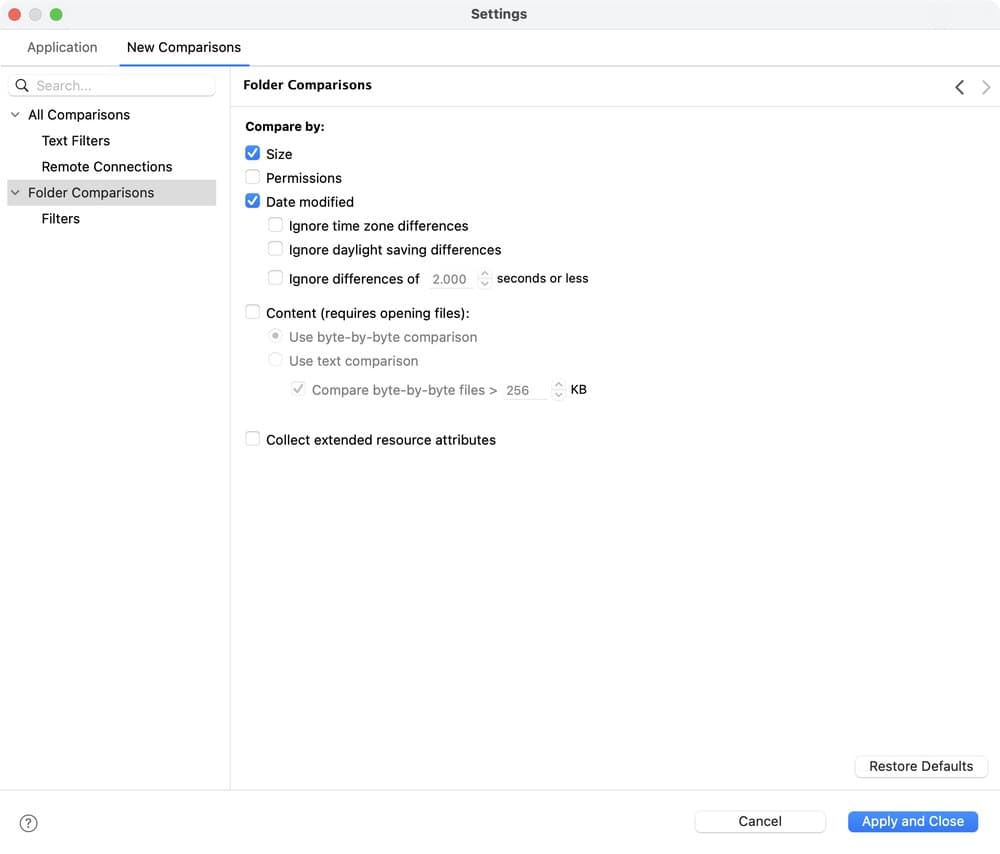Click the 2.000 seconds value field
This screenshot has width=1000, height=854.
450,279
